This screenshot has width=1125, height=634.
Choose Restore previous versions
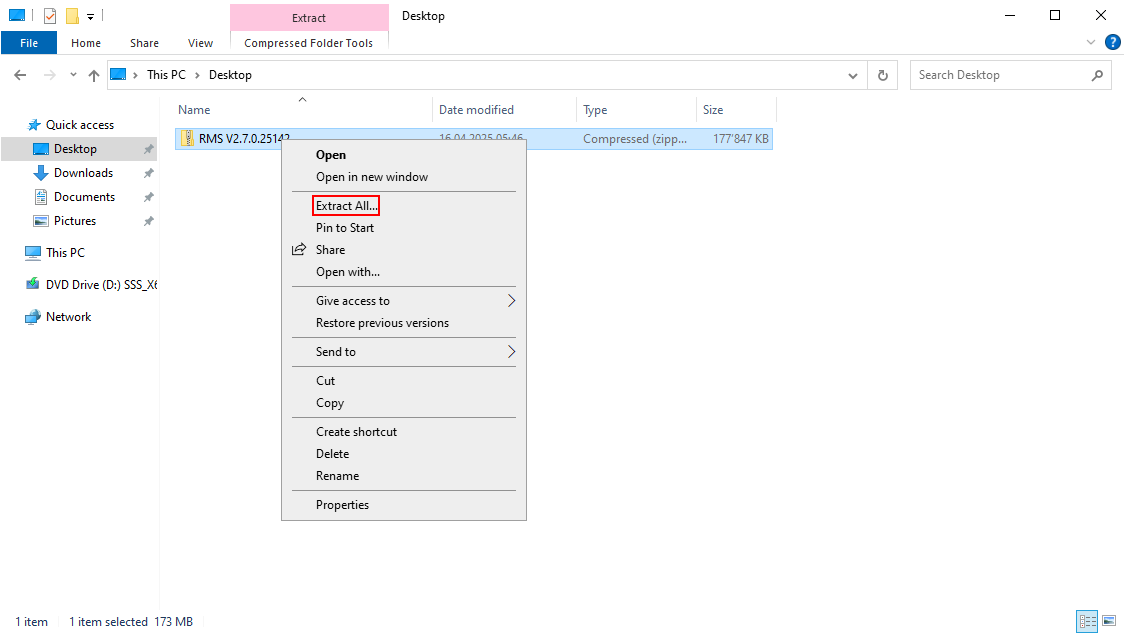[404, 323]
